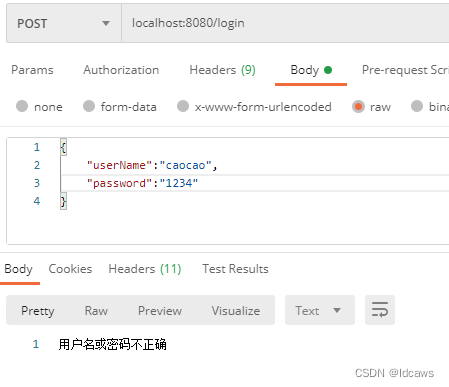Screen dimensions: 449x387
Task: Click the response text 用户名或密码不正确
Action: [113, 344]
